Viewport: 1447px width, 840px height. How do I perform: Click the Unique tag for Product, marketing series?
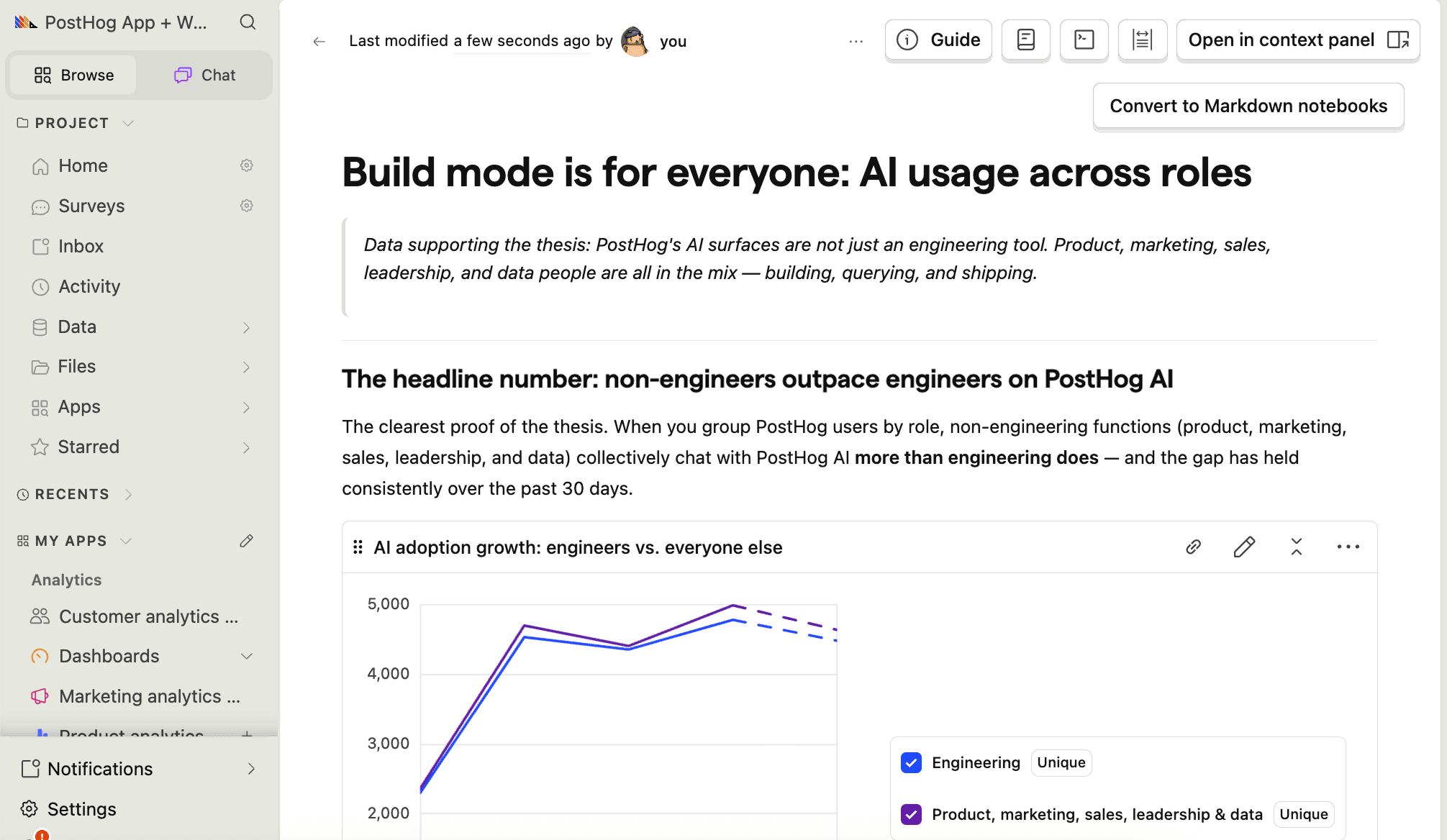1304,814
